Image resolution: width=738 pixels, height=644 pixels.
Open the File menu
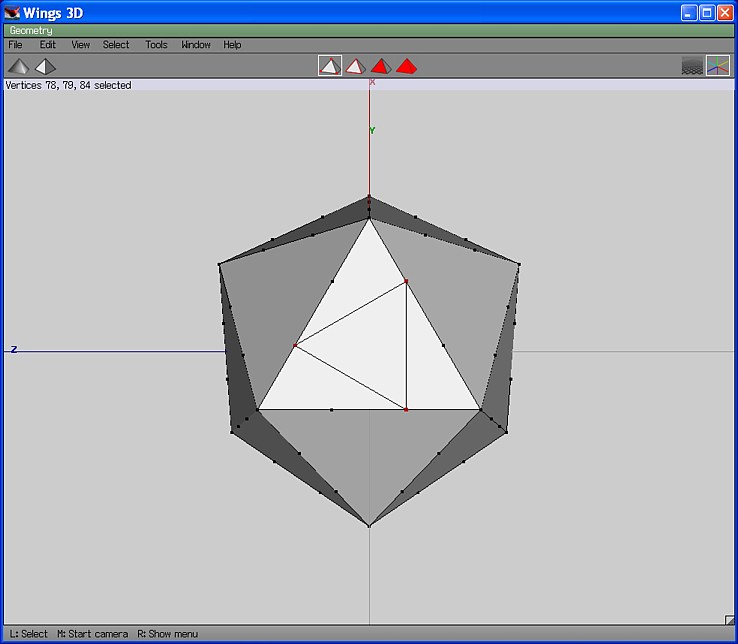coord(15,45)
